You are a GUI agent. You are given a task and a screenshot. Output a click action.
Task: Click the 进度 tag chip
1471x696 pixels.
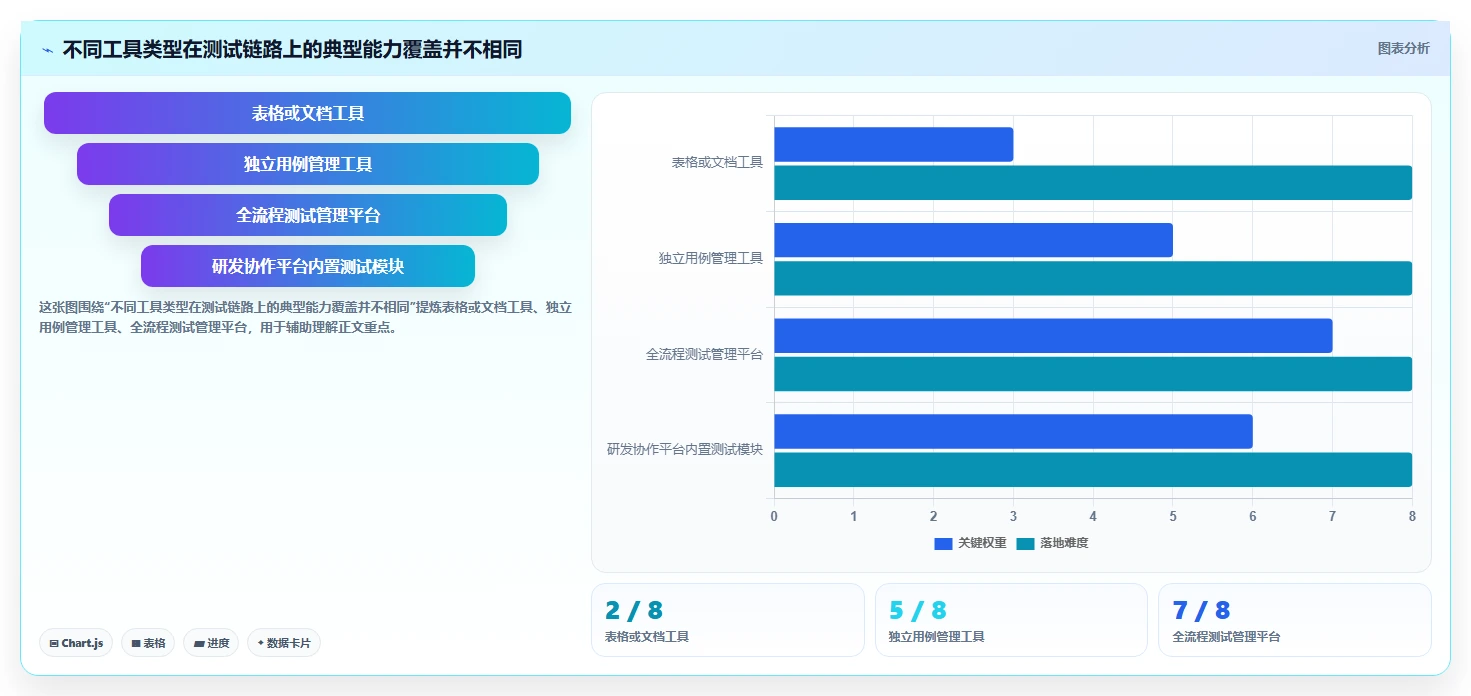[x=211, y=643]
